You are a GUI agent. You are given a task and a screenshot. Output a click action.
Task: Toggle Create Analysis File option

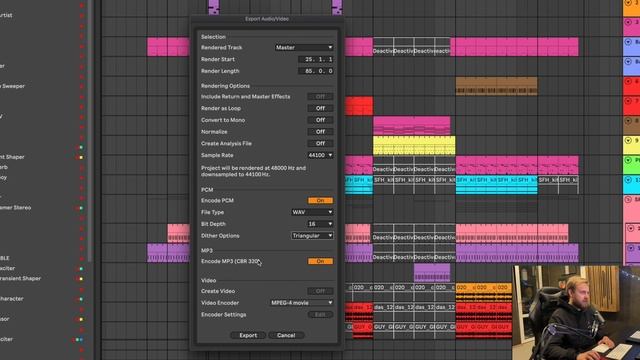point(320,144)
